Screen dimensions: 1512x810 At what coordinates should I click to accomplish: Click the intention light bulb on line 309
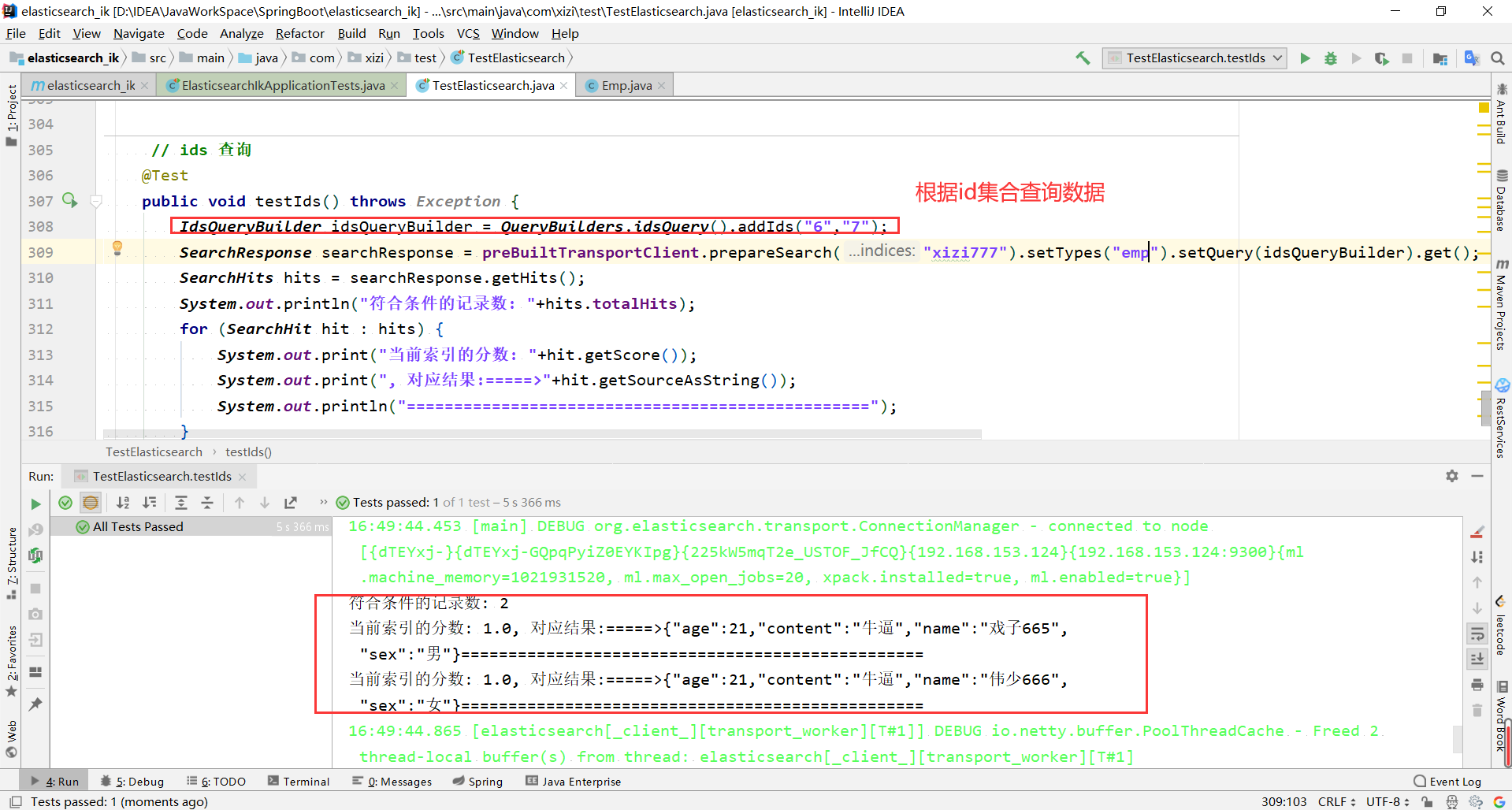(x=117, y=248)
